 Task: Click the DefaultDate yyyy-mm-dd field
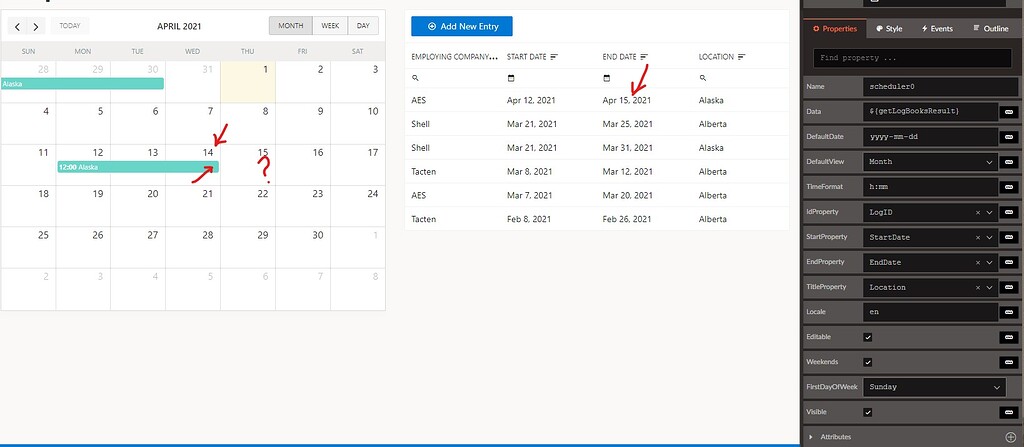pyautogui.click(x=931, y=137)
